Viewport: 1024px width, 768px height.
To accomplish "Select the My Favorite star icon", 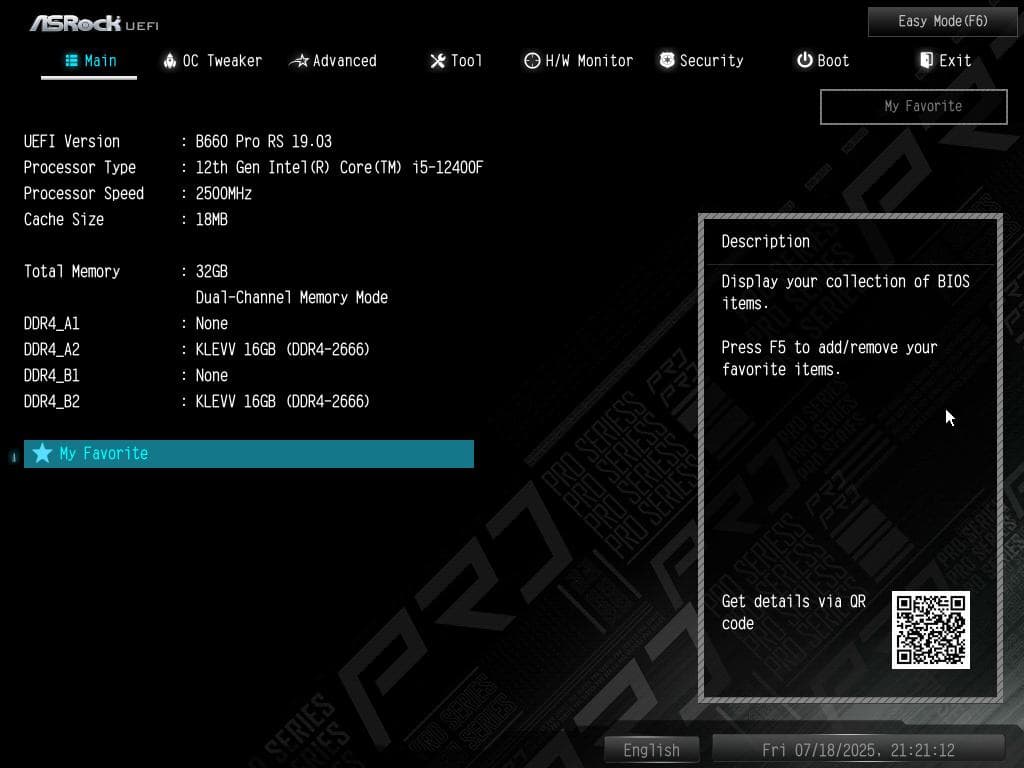I will (42, 453).
